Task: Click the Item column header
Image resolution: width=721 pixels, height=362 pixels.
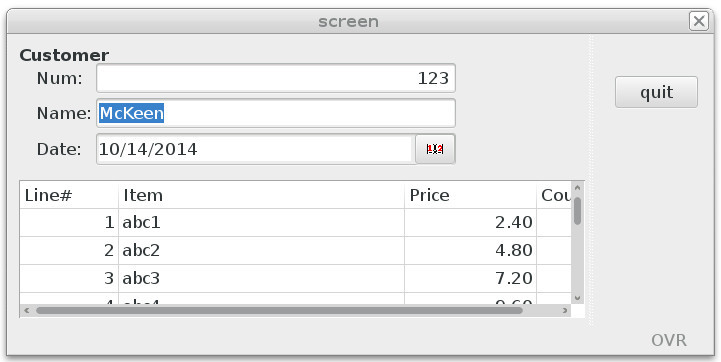Action: (x=261, y=195)
